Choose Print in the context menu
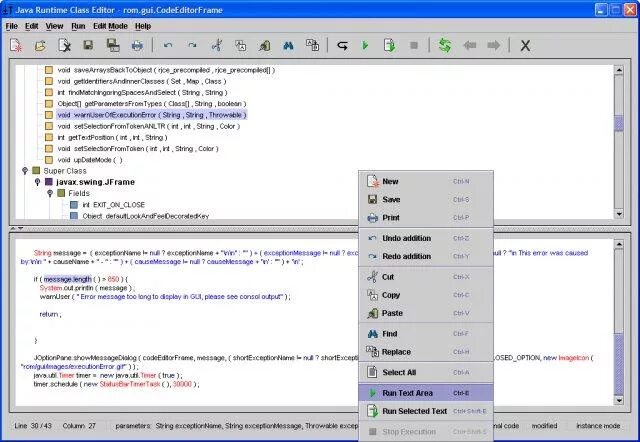 (x=426, y=218)
